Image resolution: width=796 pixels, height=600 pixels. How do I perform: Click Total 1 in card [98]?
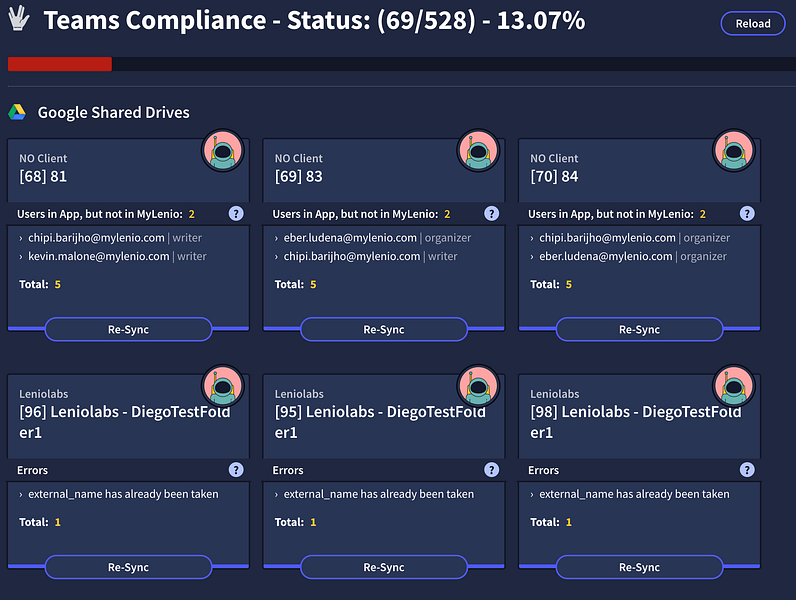[551, 522]
